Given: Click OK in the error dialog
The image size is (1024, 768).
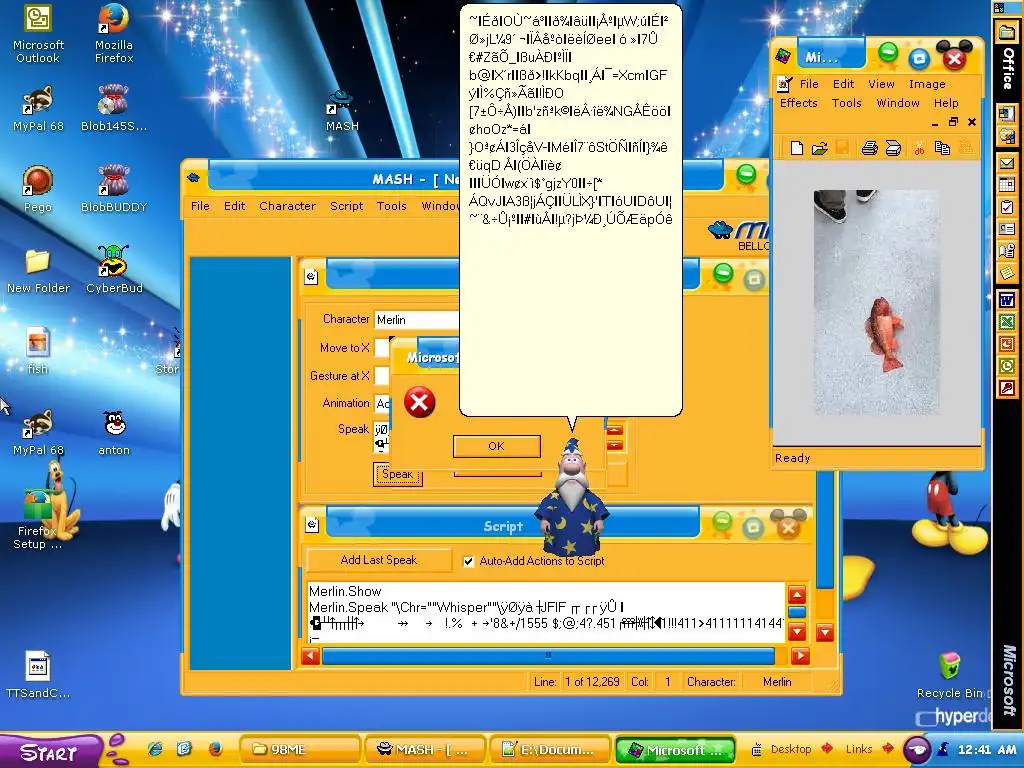Looking at the screenshot, I should (496, 446).
